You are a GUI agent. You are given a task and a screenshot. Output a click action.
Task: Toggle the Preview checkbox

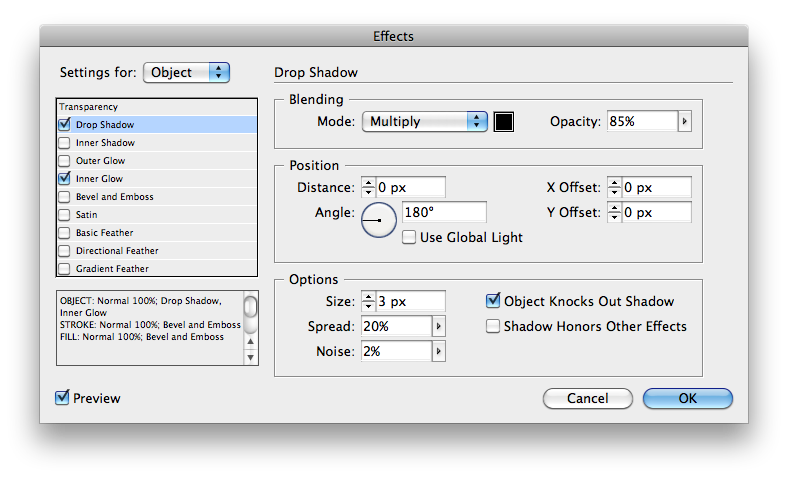coord(62,398)
